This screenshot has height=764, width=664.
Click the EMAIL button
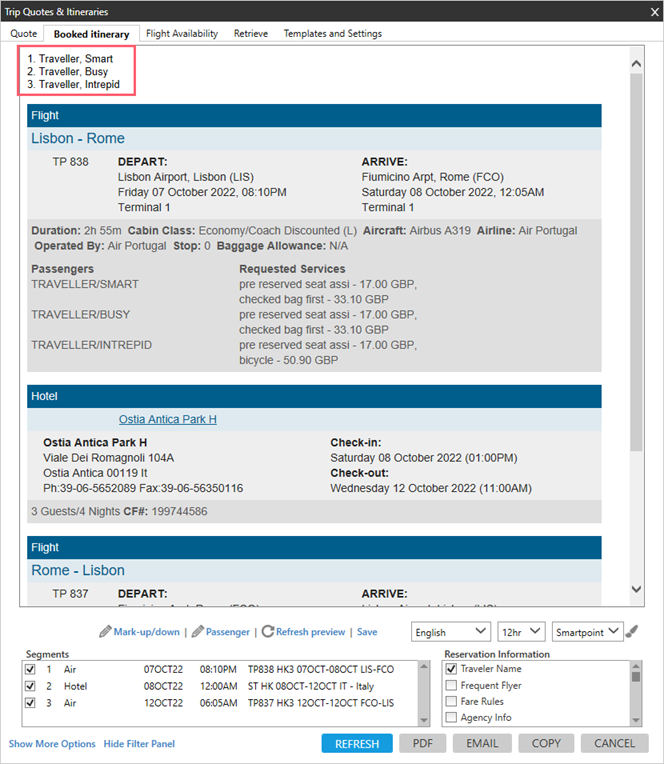coord(481,744)
